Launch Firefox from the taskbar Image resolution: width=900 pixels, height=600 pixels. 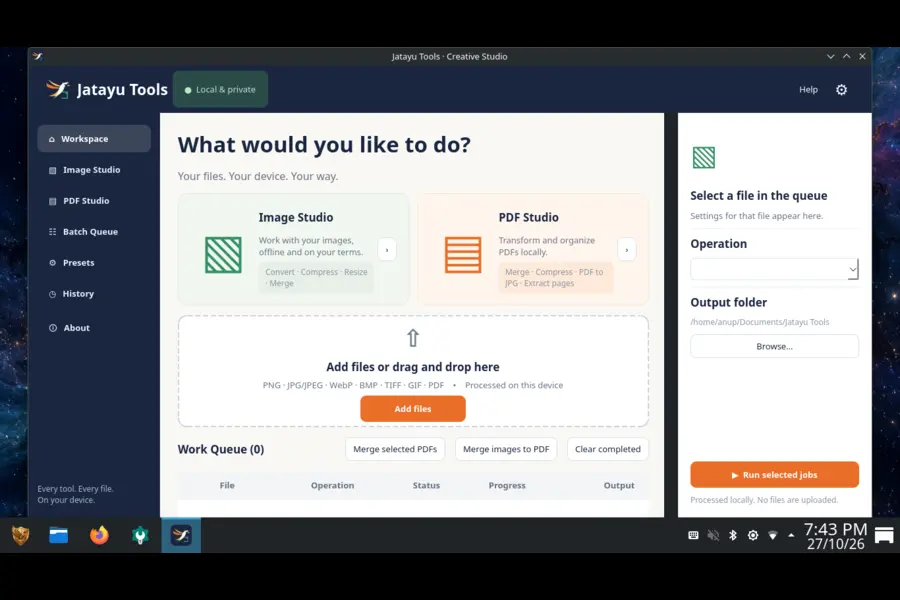[99, 535]
